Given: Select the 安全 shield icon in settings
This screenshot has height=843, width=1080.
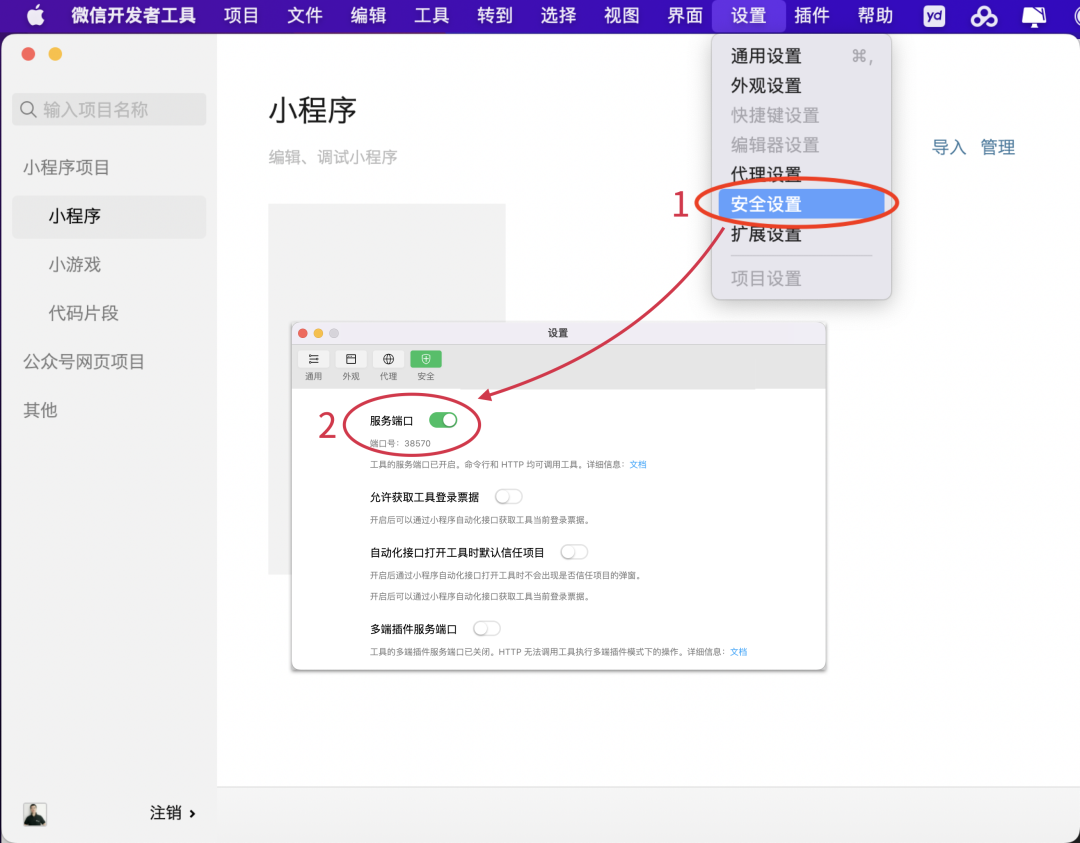Looking at the screenshot, I should click(426, 359).
